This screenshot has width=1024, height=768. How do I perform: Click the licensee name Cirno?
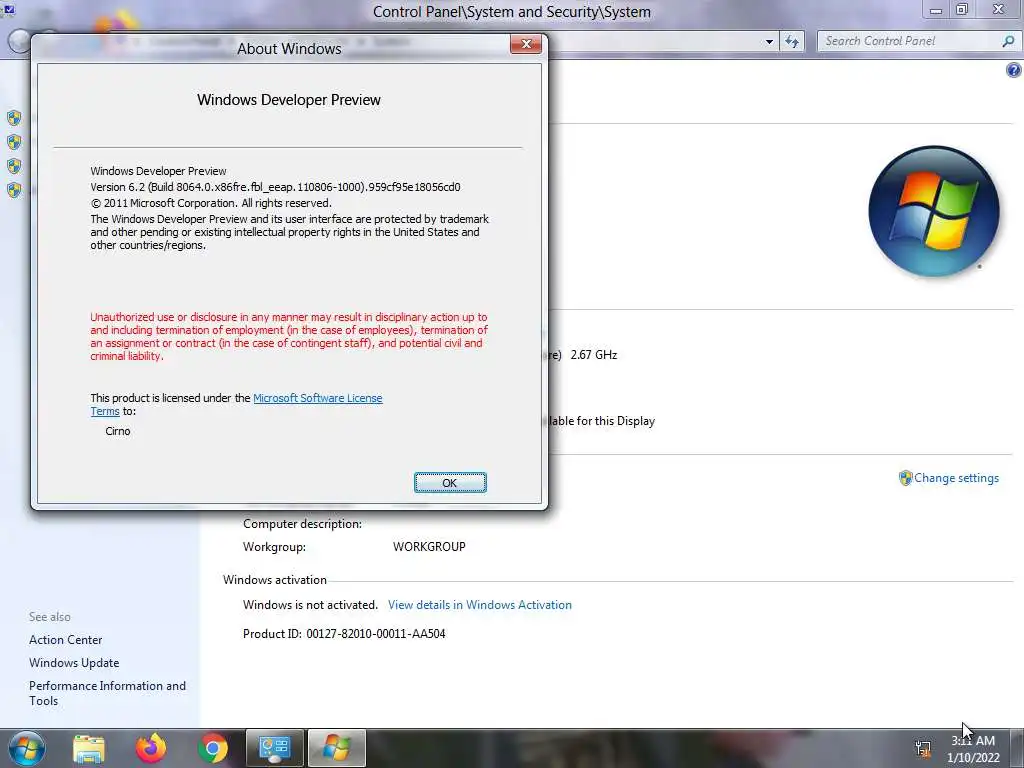pyautogui.click(x=118, y=431)
